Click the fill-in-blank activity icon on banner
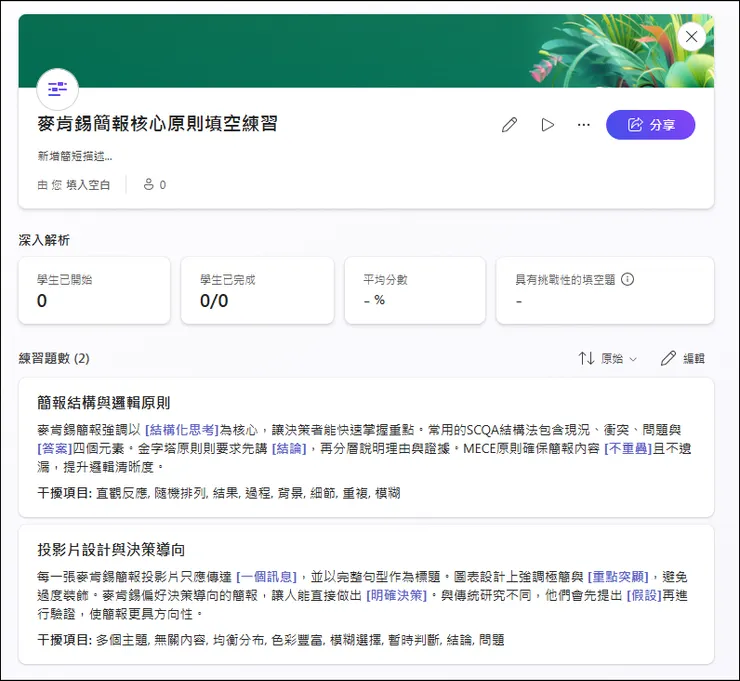Image resolution: width=740 pixels, height=681 pixels. click(58, 89)
